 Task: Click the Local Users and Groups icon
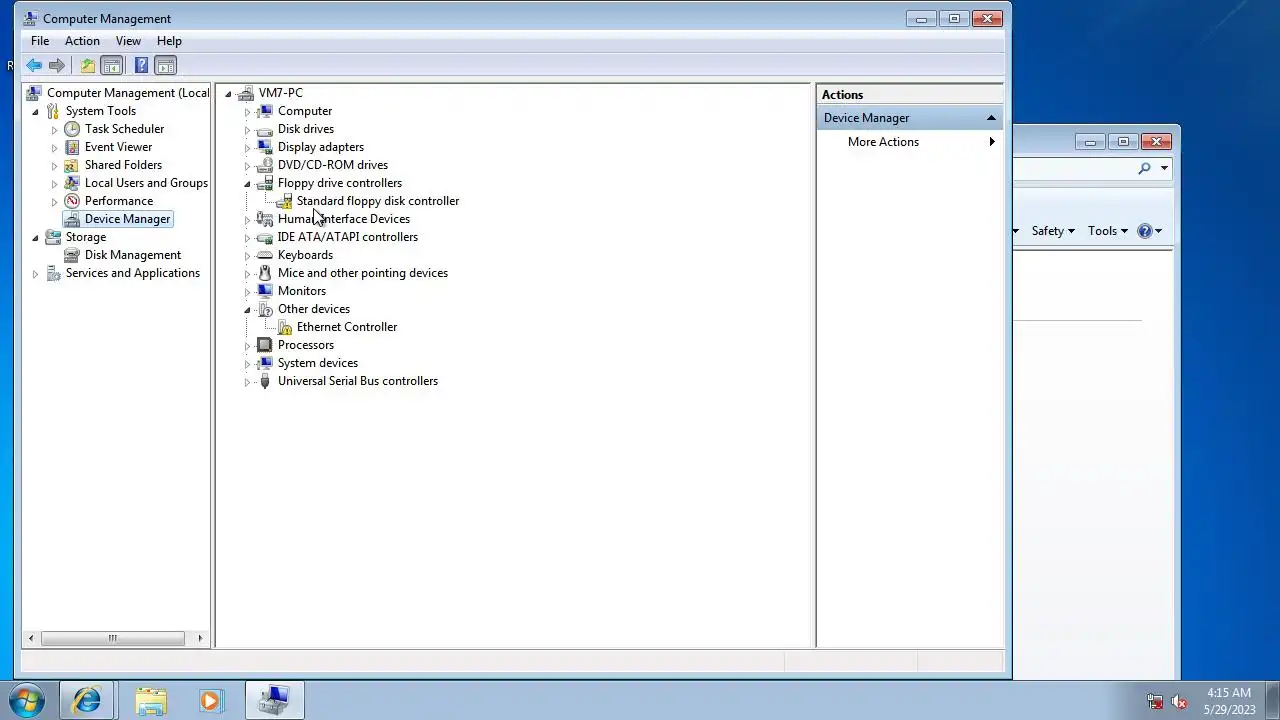click(72, 183)
